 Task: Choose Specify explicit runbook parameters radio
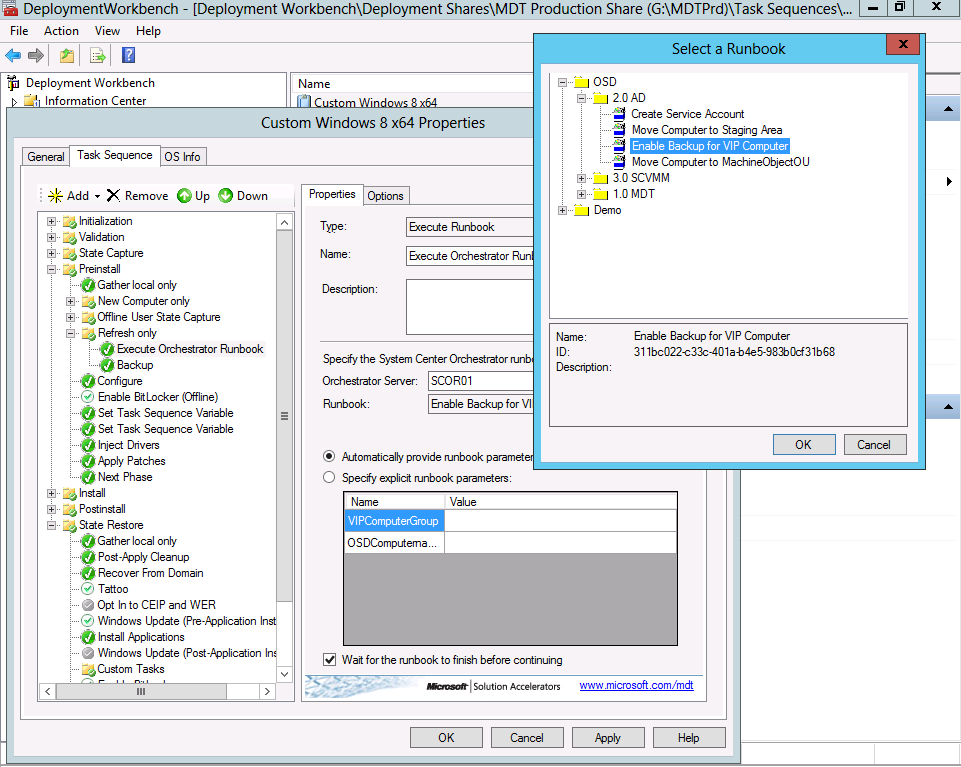pyautogui.click(x=329, y=478)
